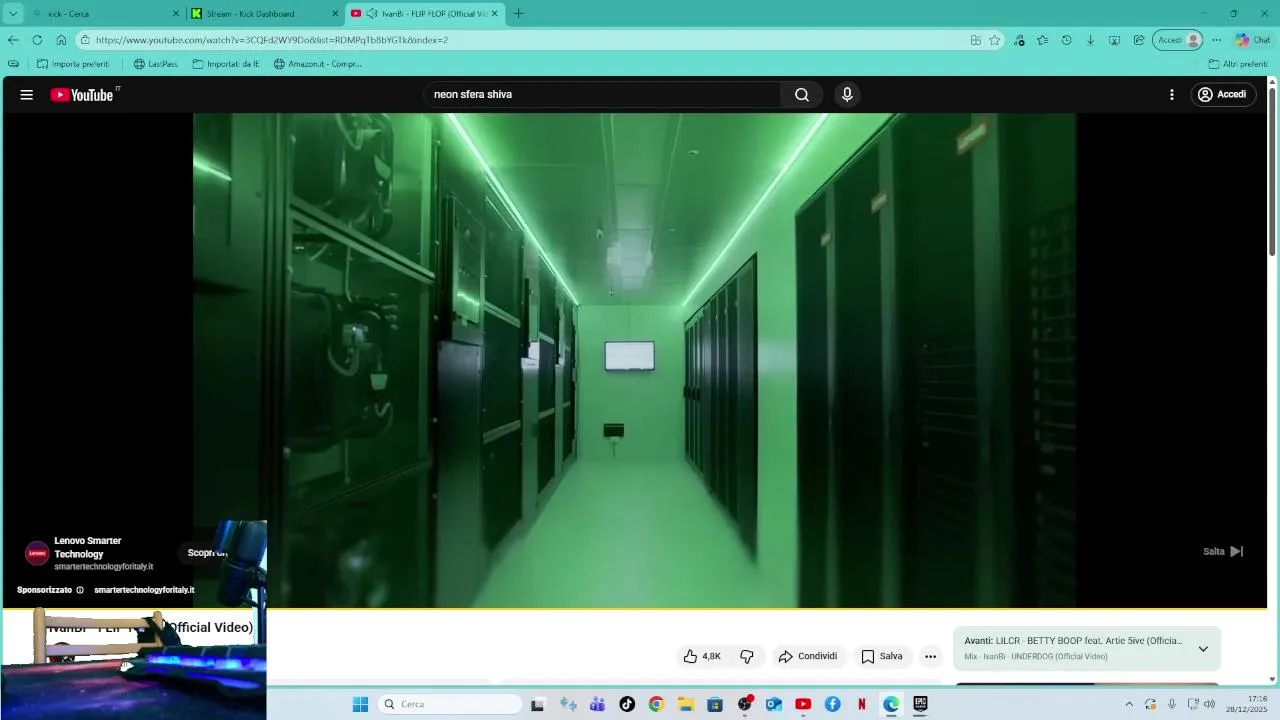Viewport: 1280px width, 720px height.
Task: Click the YouTube search magnifier button
Action: click(x=802, y=95)
